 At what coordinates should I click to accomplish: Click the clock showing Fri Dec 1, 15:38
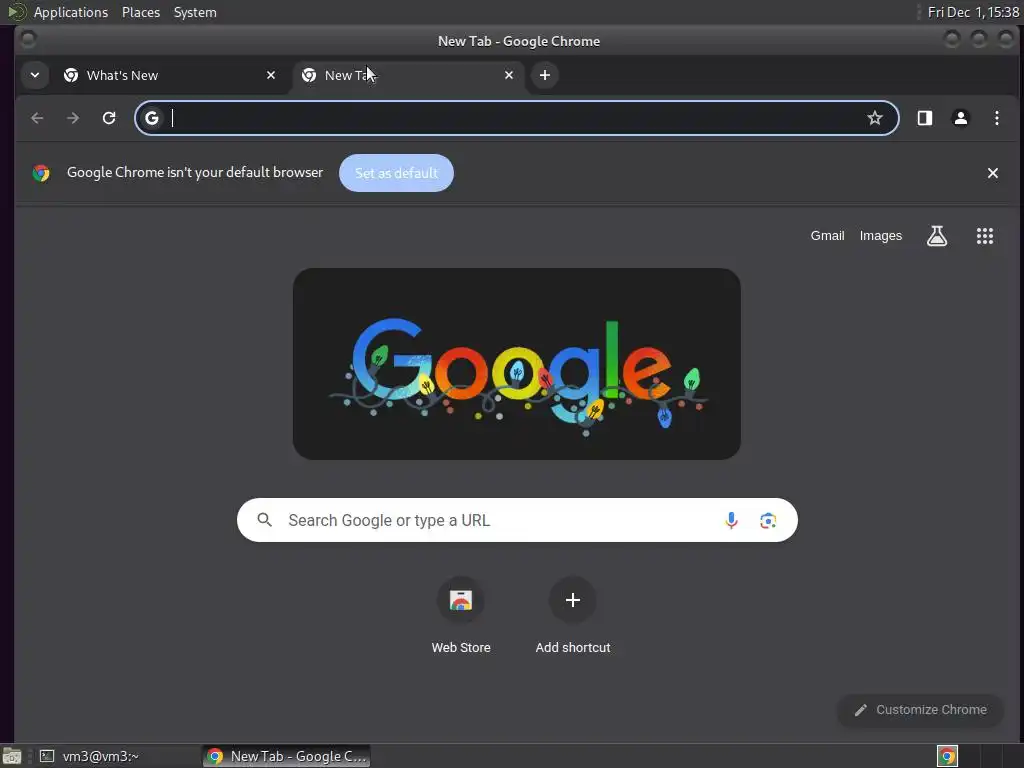pyautogui.click(x=973, y=12)
